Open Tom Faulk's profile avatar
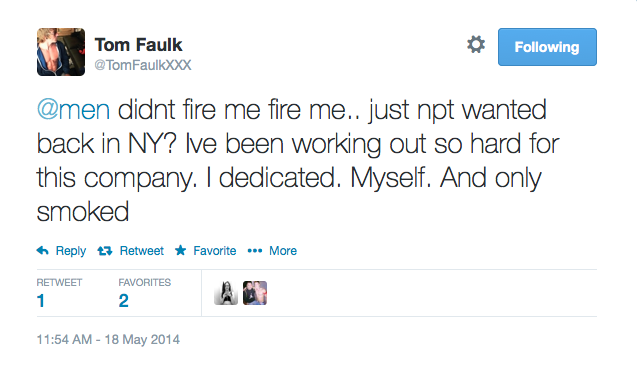637x377 pixels. (x=61, y=52)
